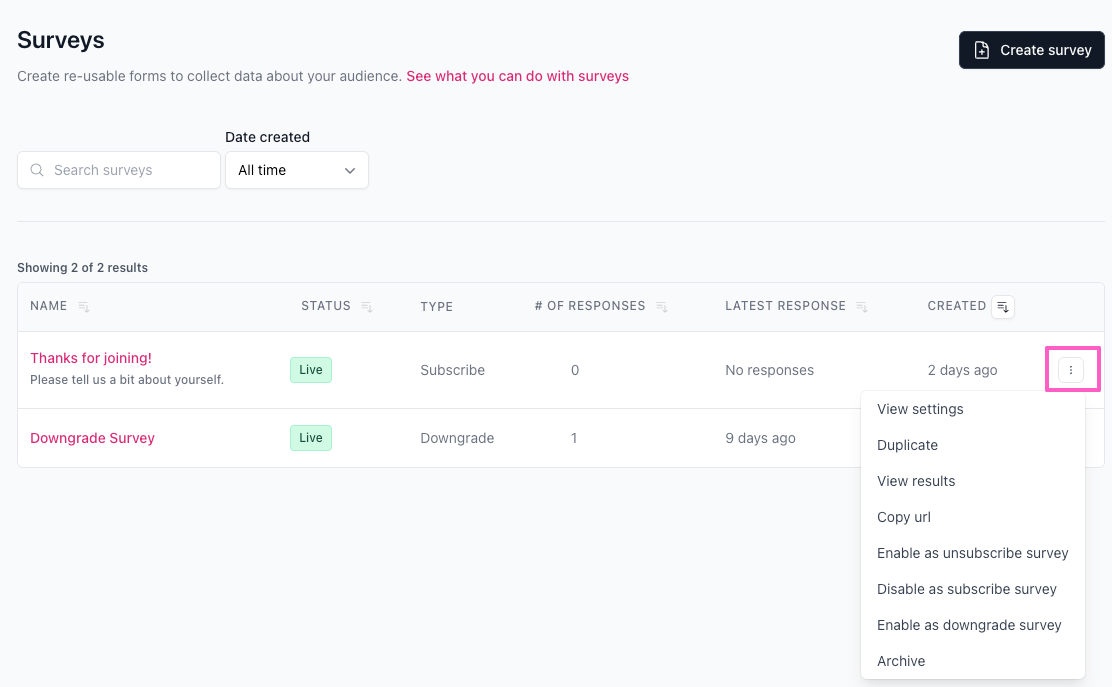Screen dimensions: 1112x687
Task: Expand the Date created All time dropdown
Action: coord(297,170)
